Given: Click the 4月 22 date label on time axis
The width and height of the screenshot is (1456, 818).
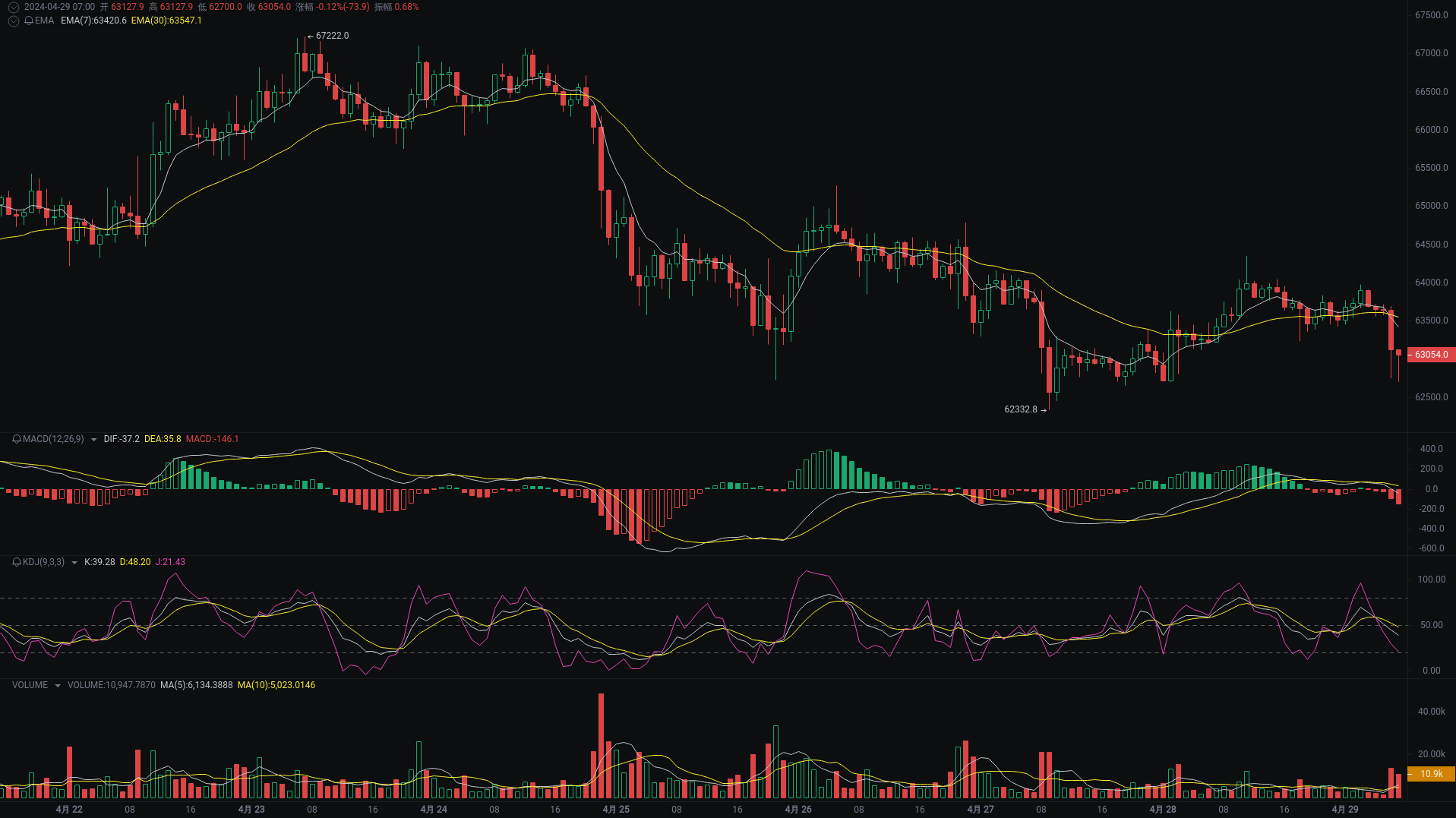Looking at the screenshot, I should pos(69,810).
